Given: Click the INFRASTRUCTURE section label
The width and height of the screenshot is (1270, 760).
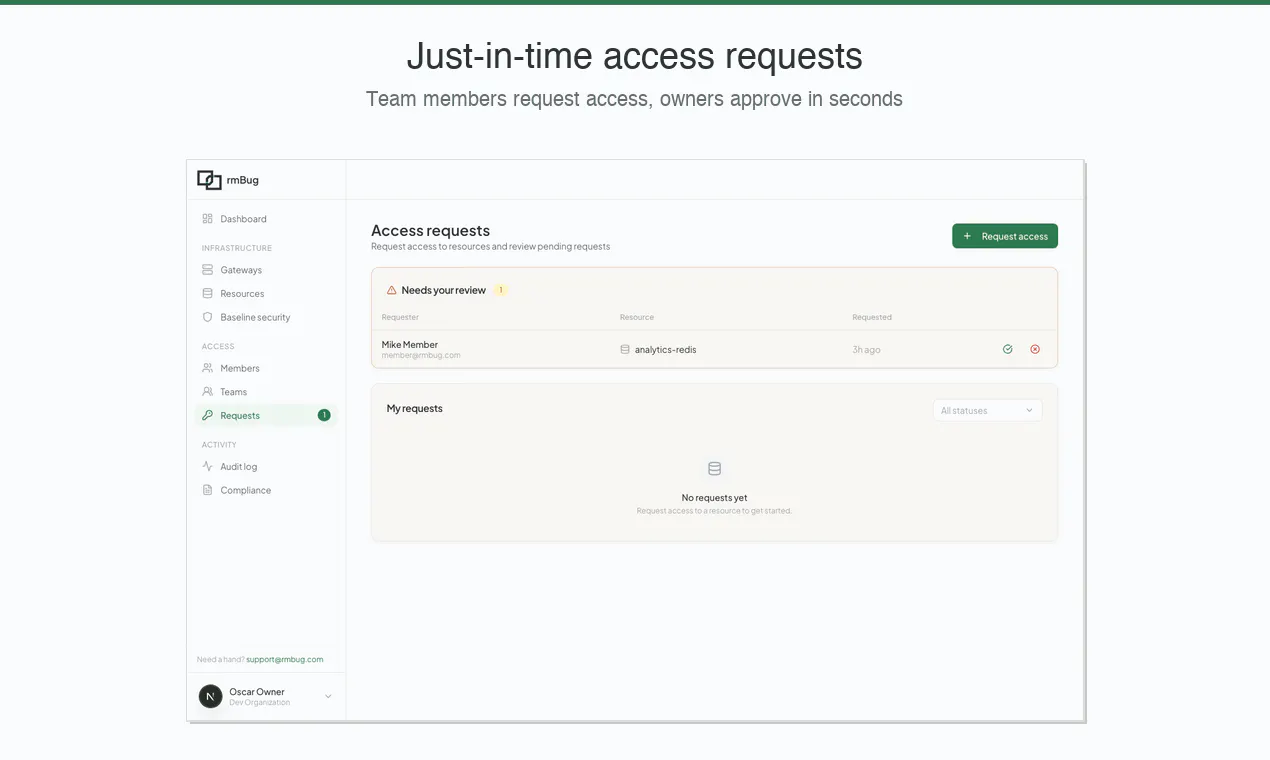Looking at the screenshot, I should click(237, 248).
